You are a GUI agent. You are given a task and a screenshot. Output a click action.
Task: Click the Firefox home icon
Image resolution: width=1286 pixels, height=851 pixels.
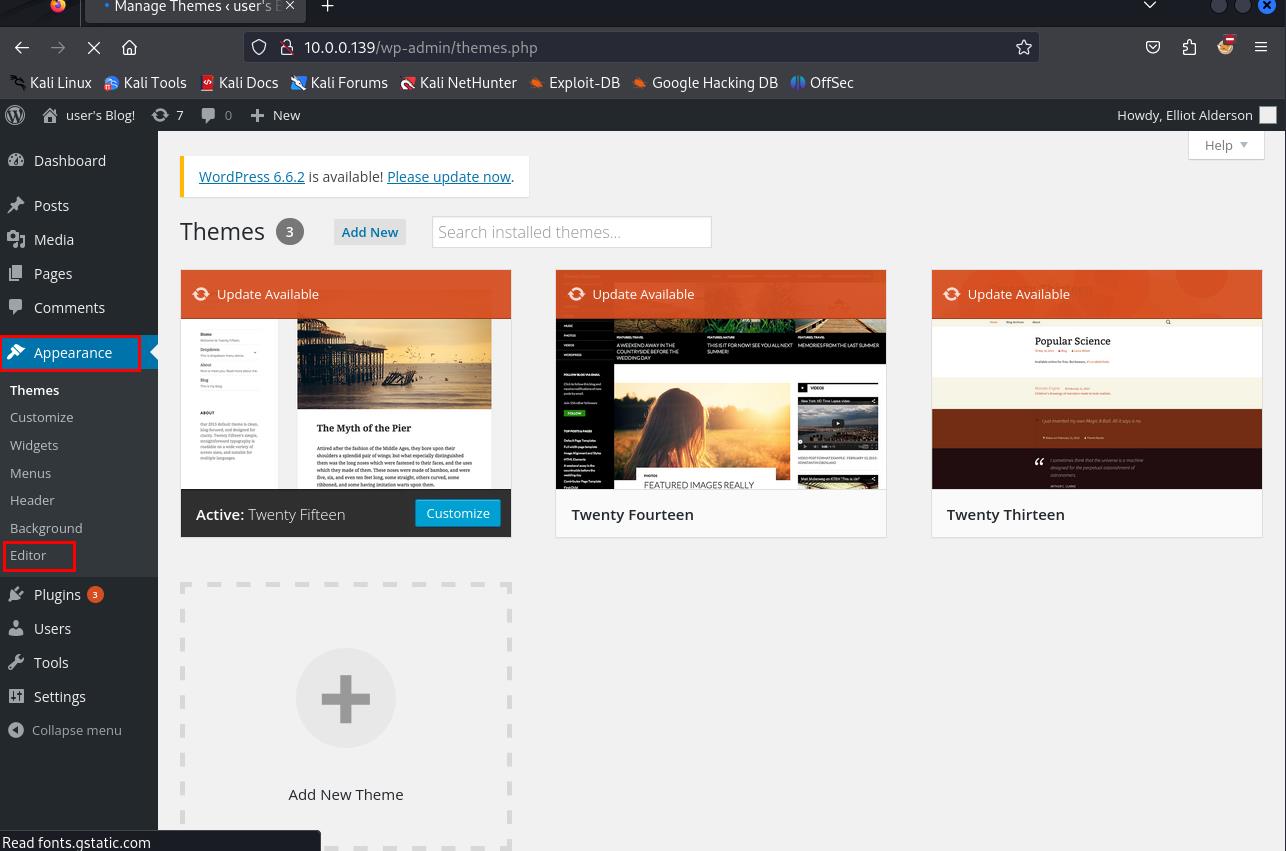(129, 47)
